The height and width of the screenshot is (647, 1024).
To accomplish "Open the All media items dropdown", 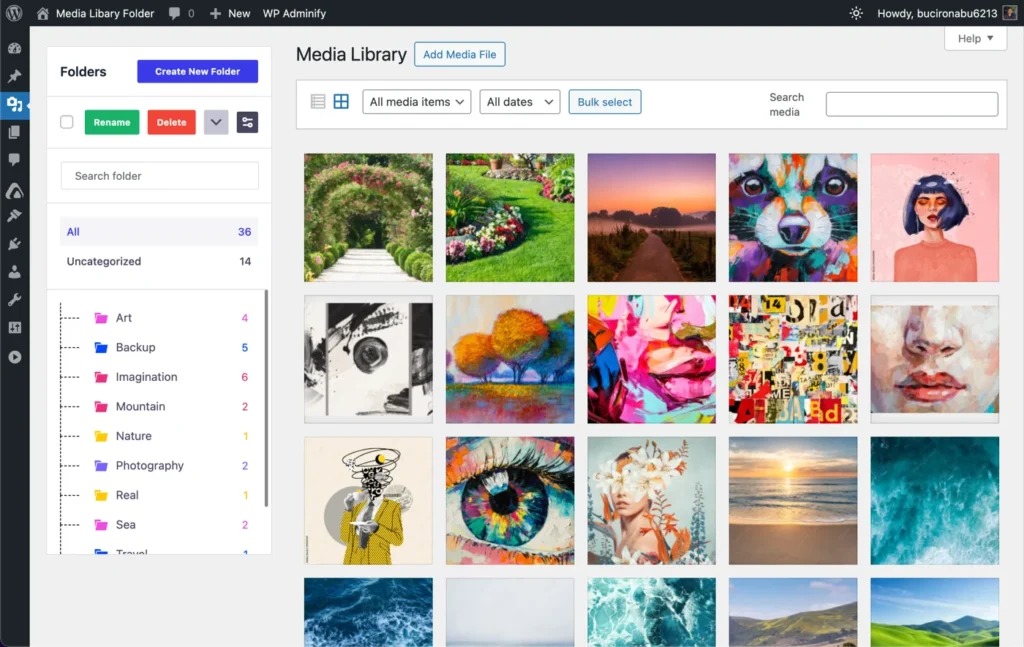I will pyautogui.click(x=417, y=102).
